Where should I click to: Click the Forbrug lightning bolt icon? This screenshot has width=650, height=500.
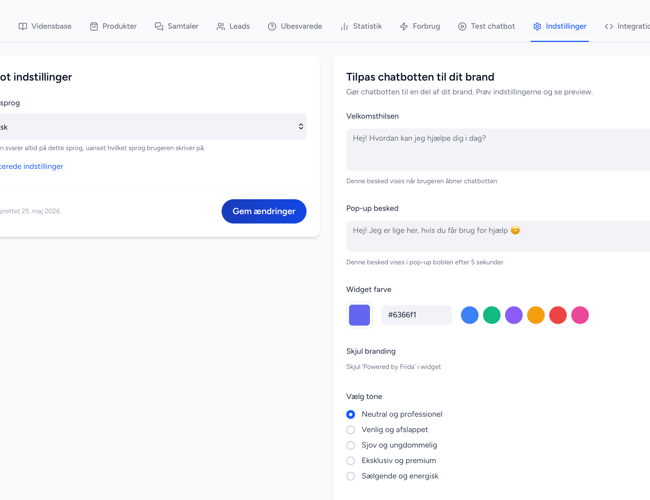(x=404, y=26)
